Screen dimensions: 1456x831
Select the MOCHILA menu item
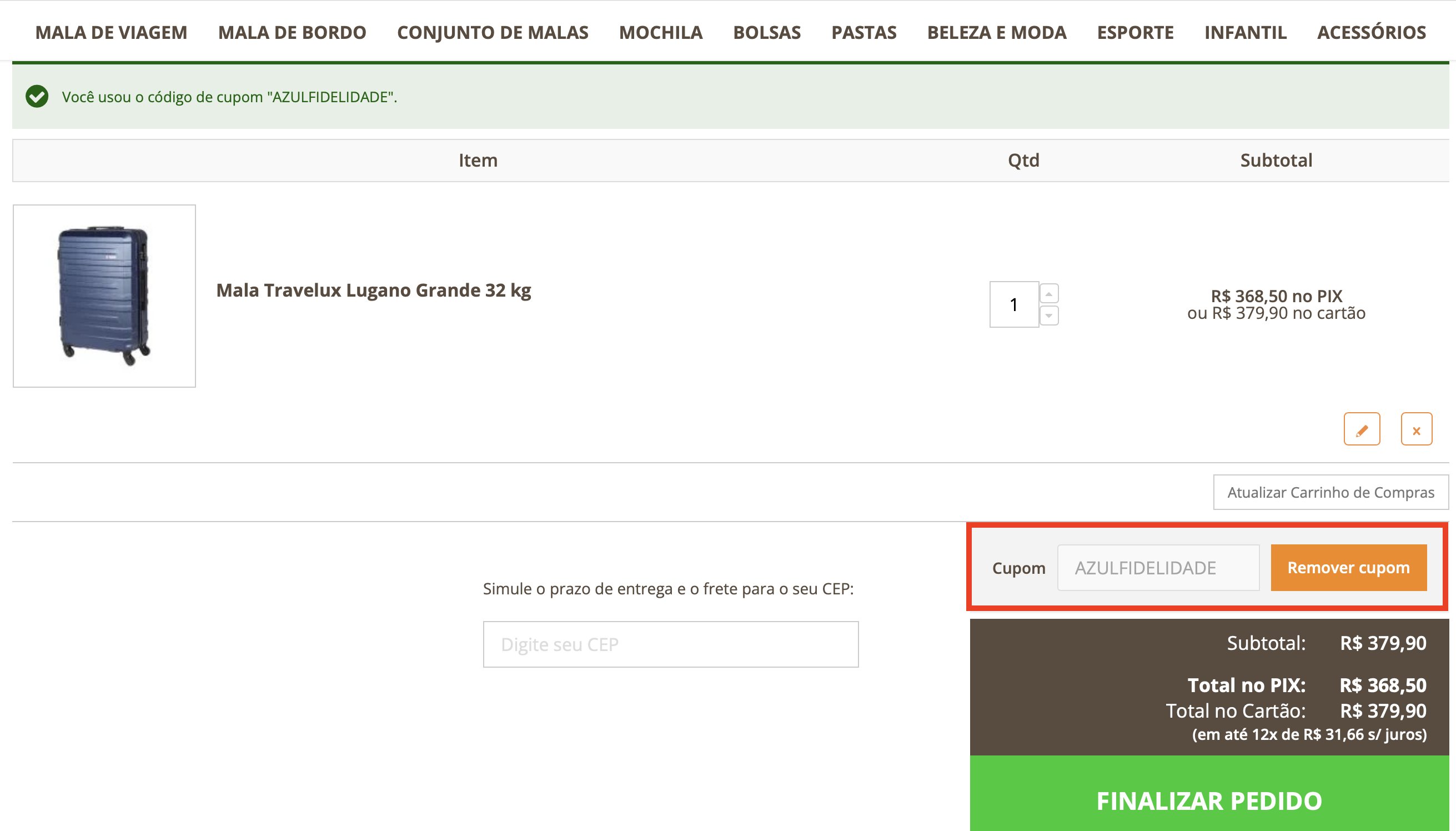tap(661, 33)
